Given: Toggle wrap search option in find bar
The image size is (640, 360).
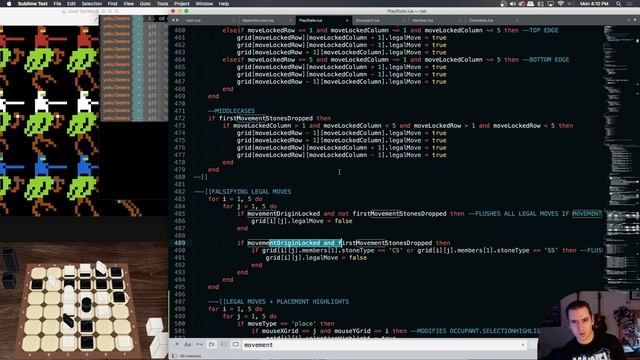Looking at the screenshot, I should click(211, 345).
